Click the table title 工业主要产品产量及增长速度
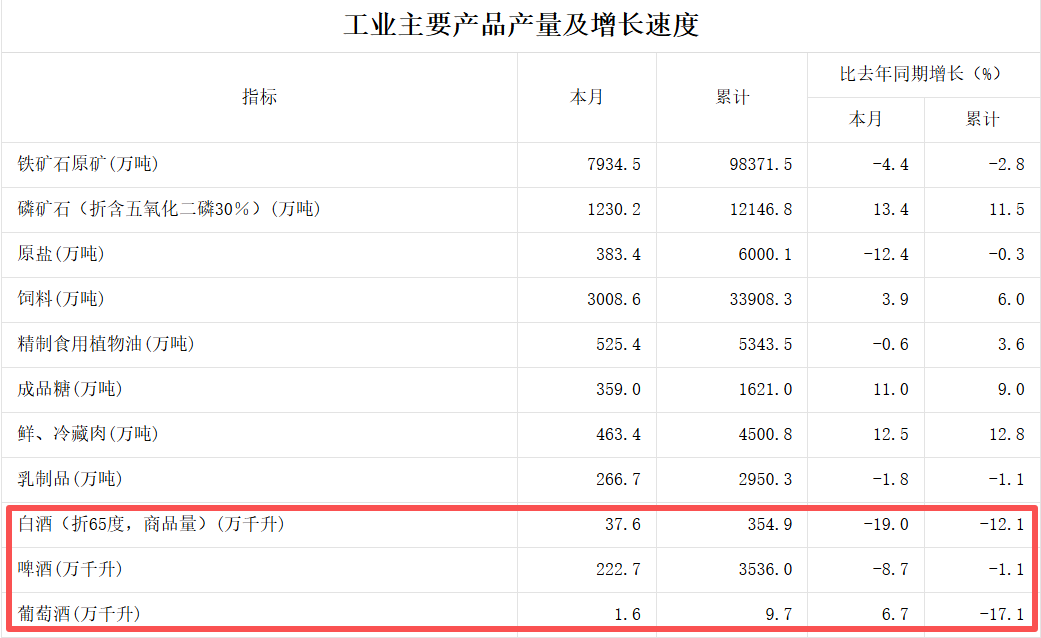 pos(520,25)
